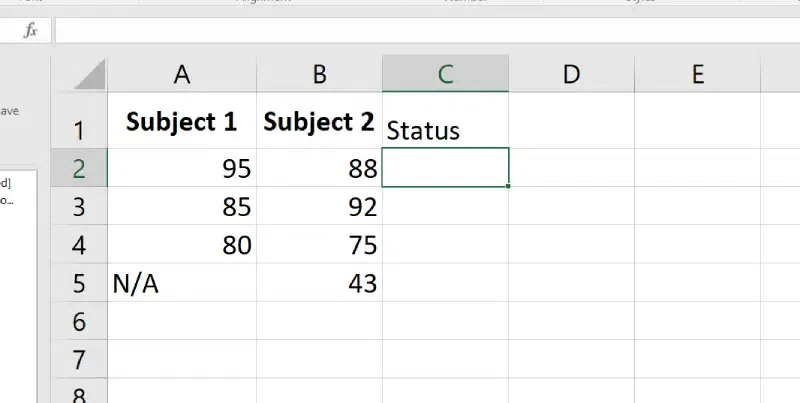Click the Insert Function fx icon

pos(31,31)
